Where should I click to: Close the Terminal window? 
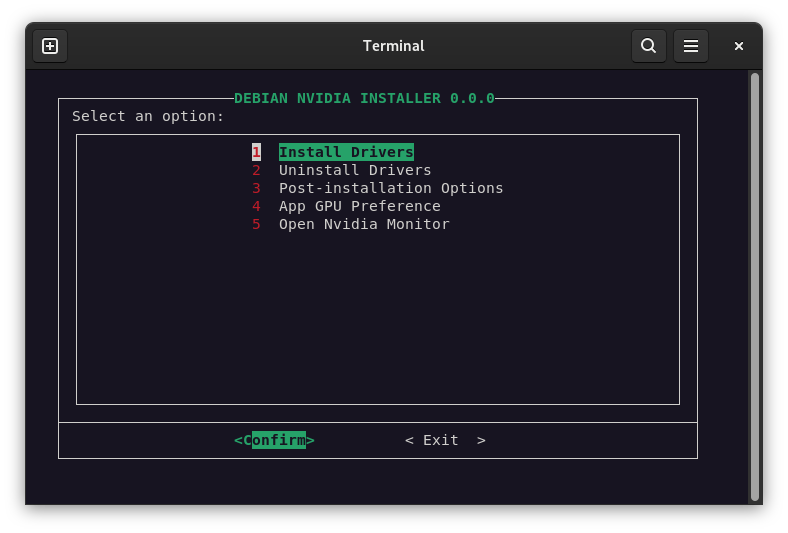(739, 46)
